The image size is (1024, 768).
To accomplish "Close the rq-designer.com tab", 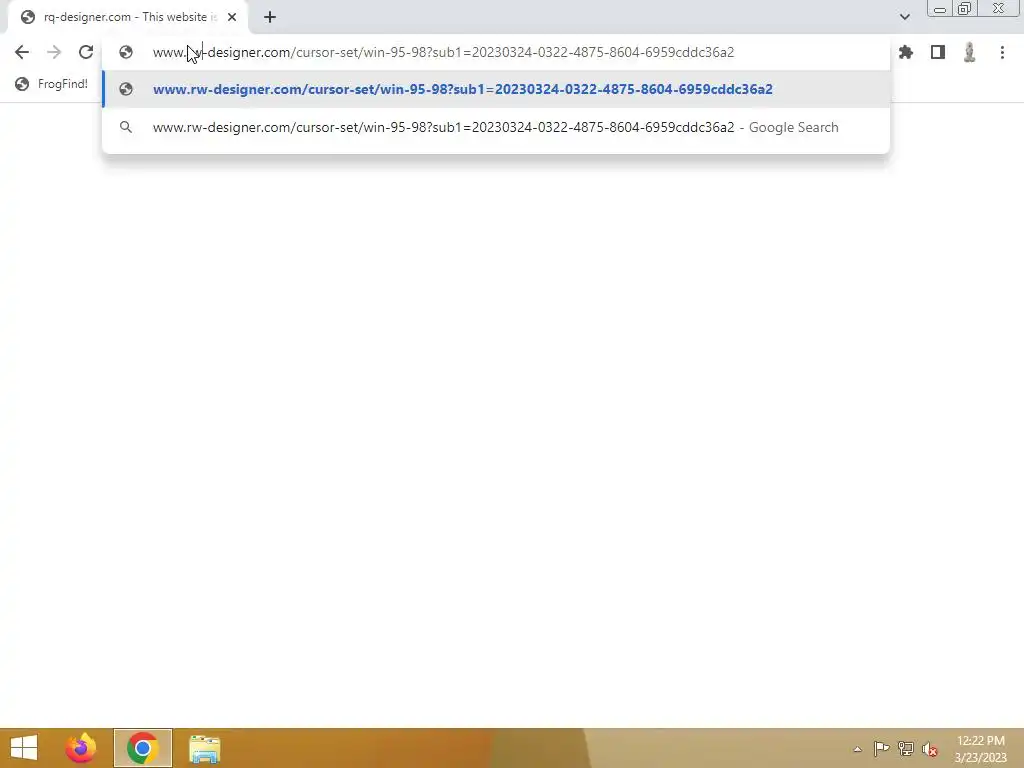I will point(232,17).
